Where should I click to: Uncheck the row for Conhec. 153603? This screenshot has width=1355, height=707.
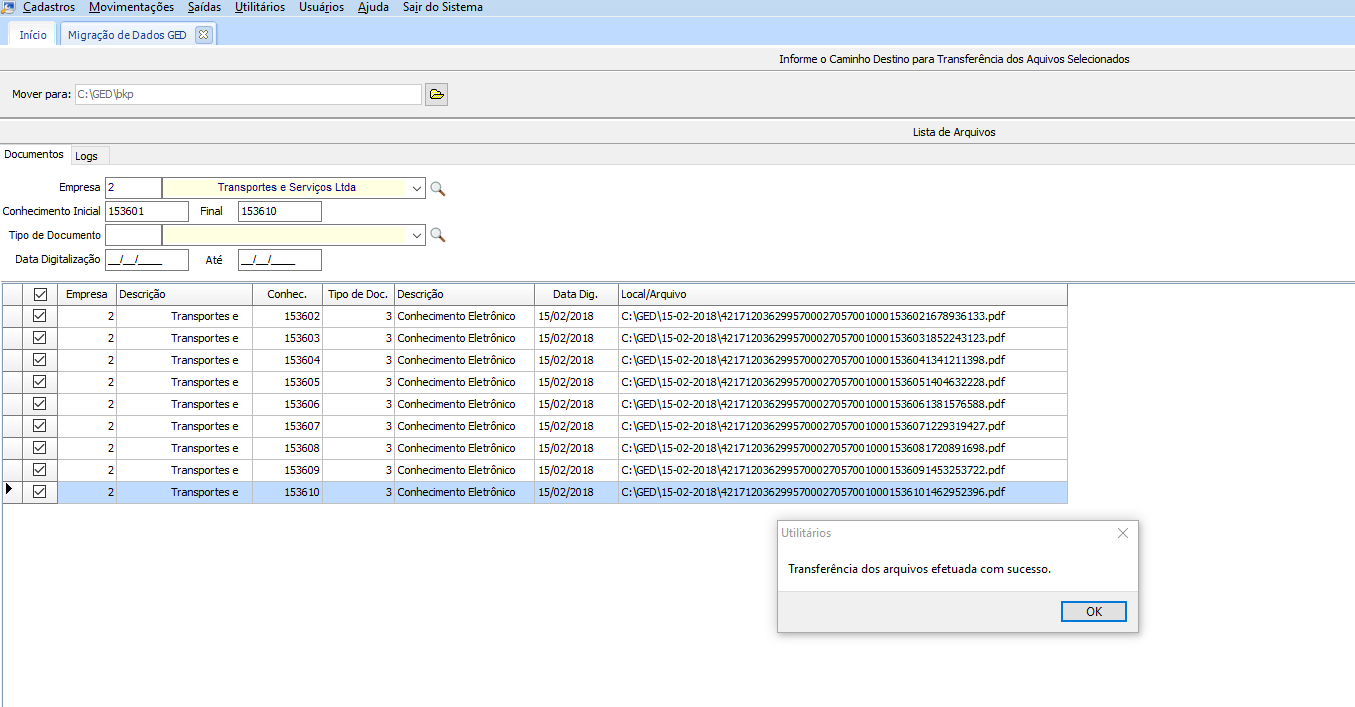40,338
